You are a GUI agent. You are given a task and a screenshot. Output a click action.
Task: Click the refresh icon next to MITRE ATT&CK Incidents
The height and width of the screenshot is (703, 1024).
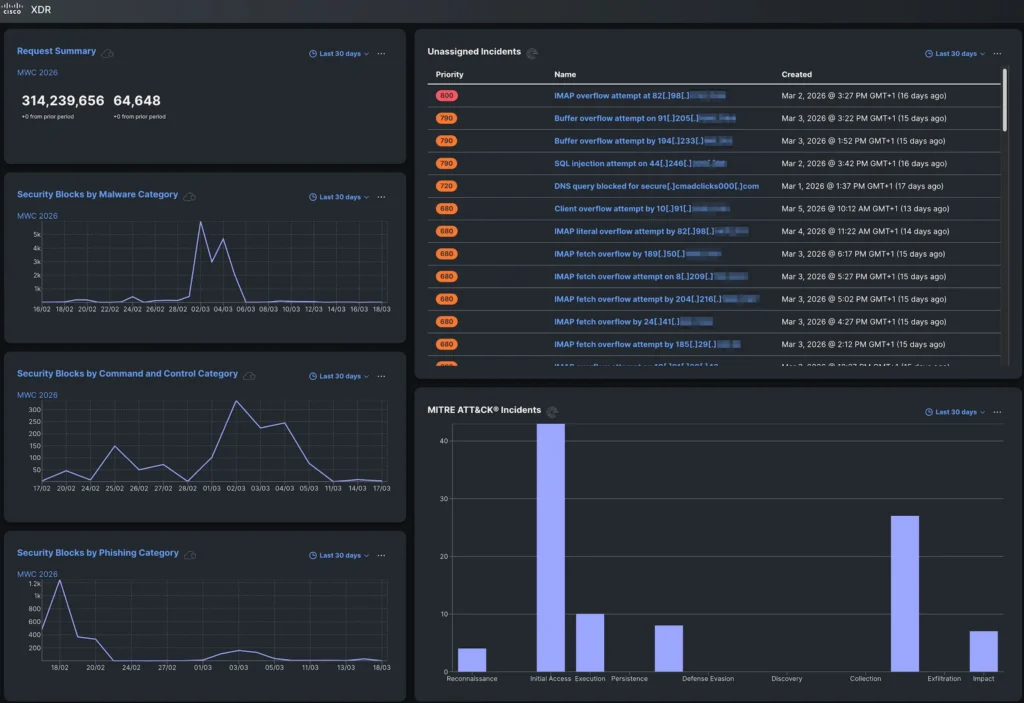click(554, 410)
